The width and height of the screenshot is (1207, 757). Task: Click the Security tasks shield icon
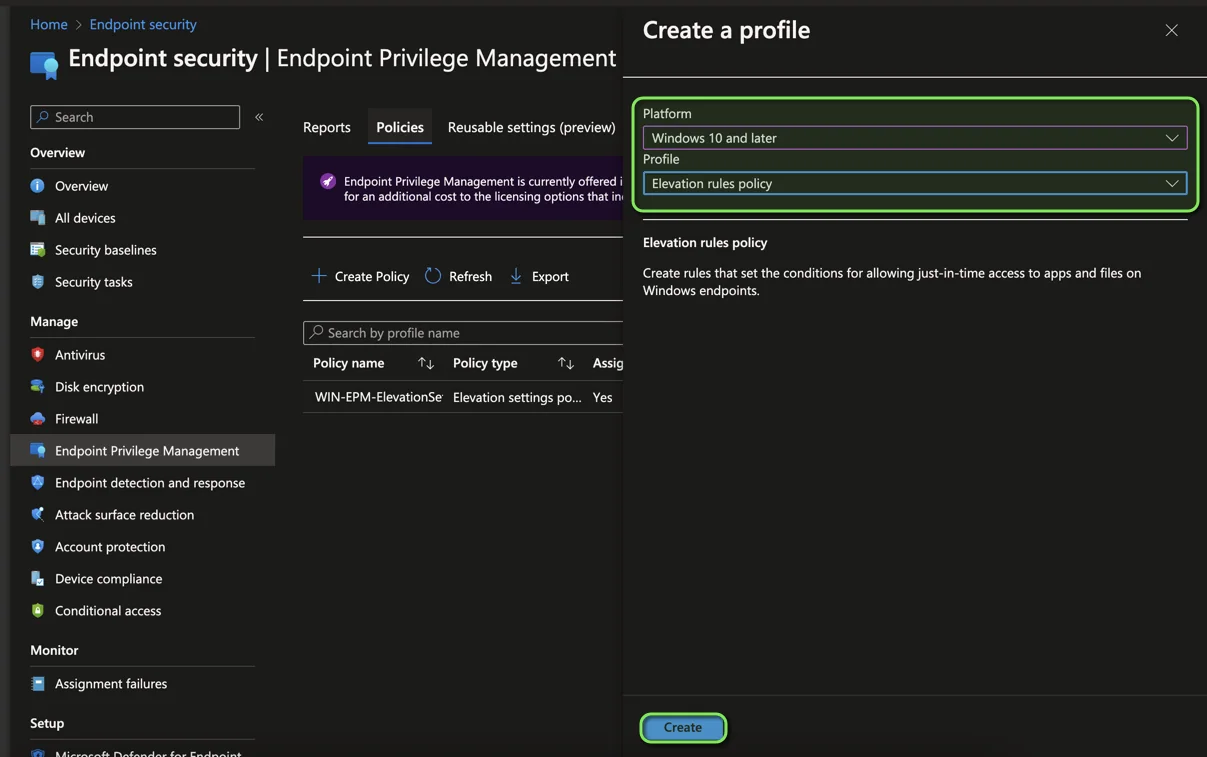tap(38, 282)
